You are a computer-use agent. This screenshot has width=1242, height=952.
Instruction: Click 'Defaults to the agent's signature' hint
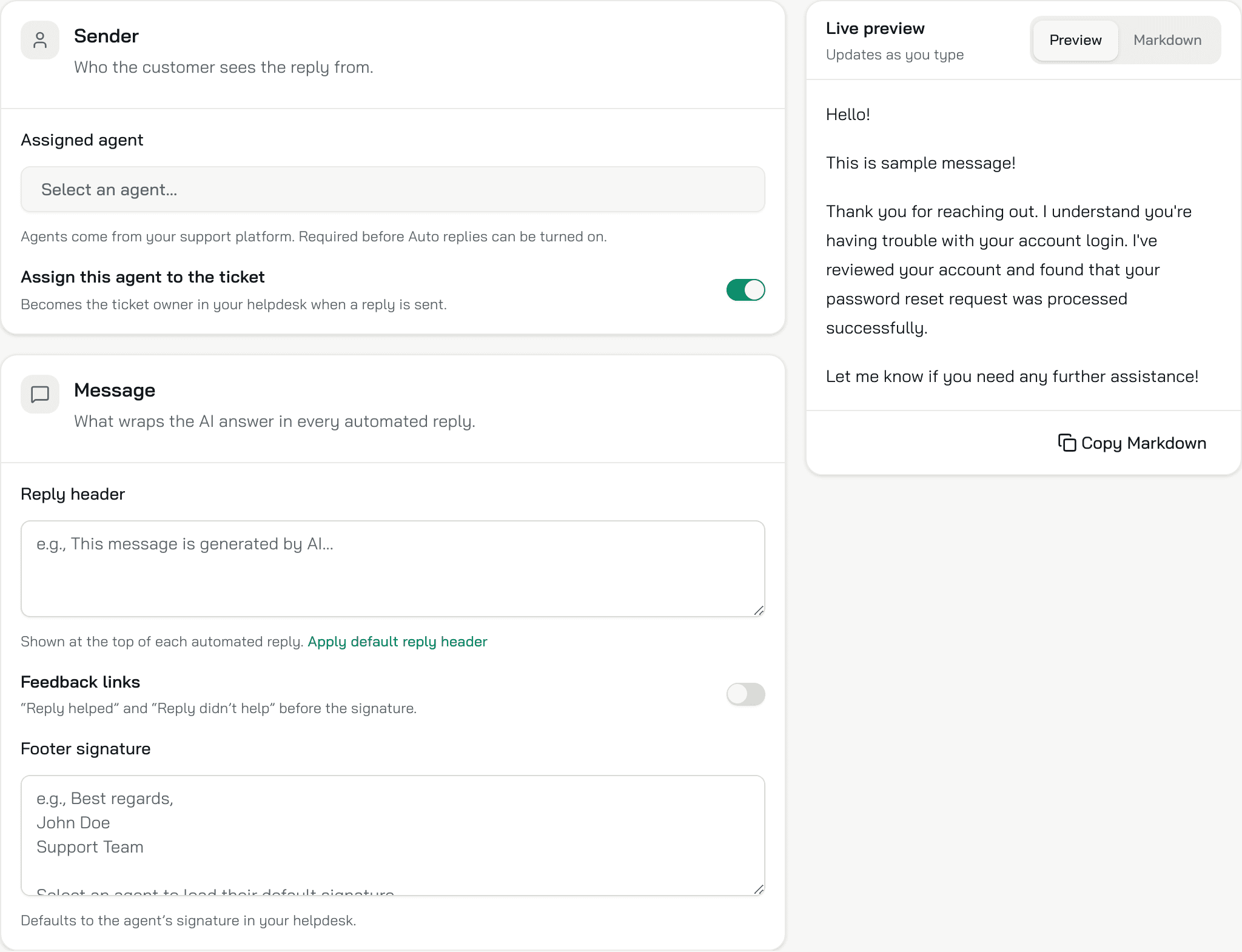pyautogui.click(x=188, y=920)
